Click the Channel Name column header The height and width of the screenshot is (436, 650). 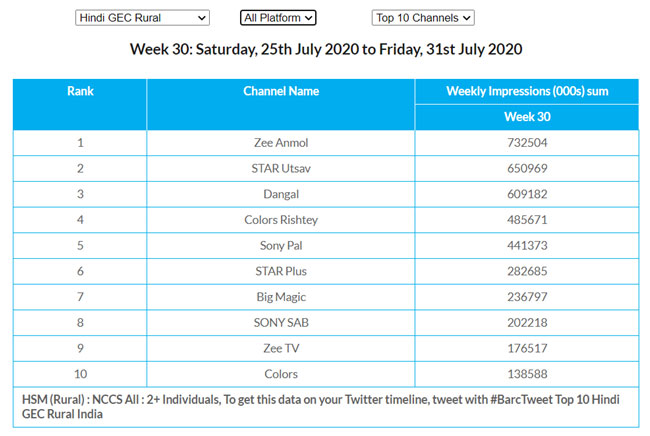(x=281, y=91)
